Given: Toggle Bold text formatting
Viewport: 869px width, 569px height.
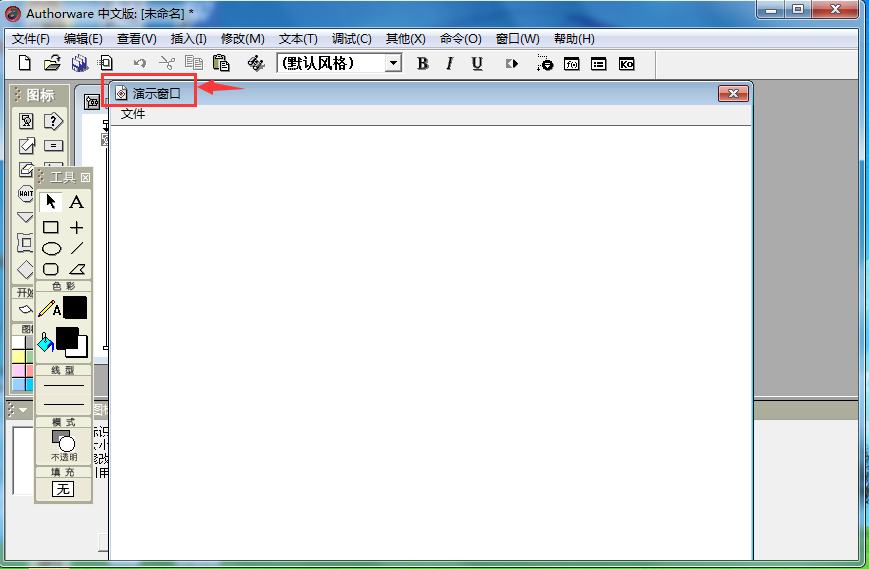Looking at the screenshot, I should [x=422, y=63].
